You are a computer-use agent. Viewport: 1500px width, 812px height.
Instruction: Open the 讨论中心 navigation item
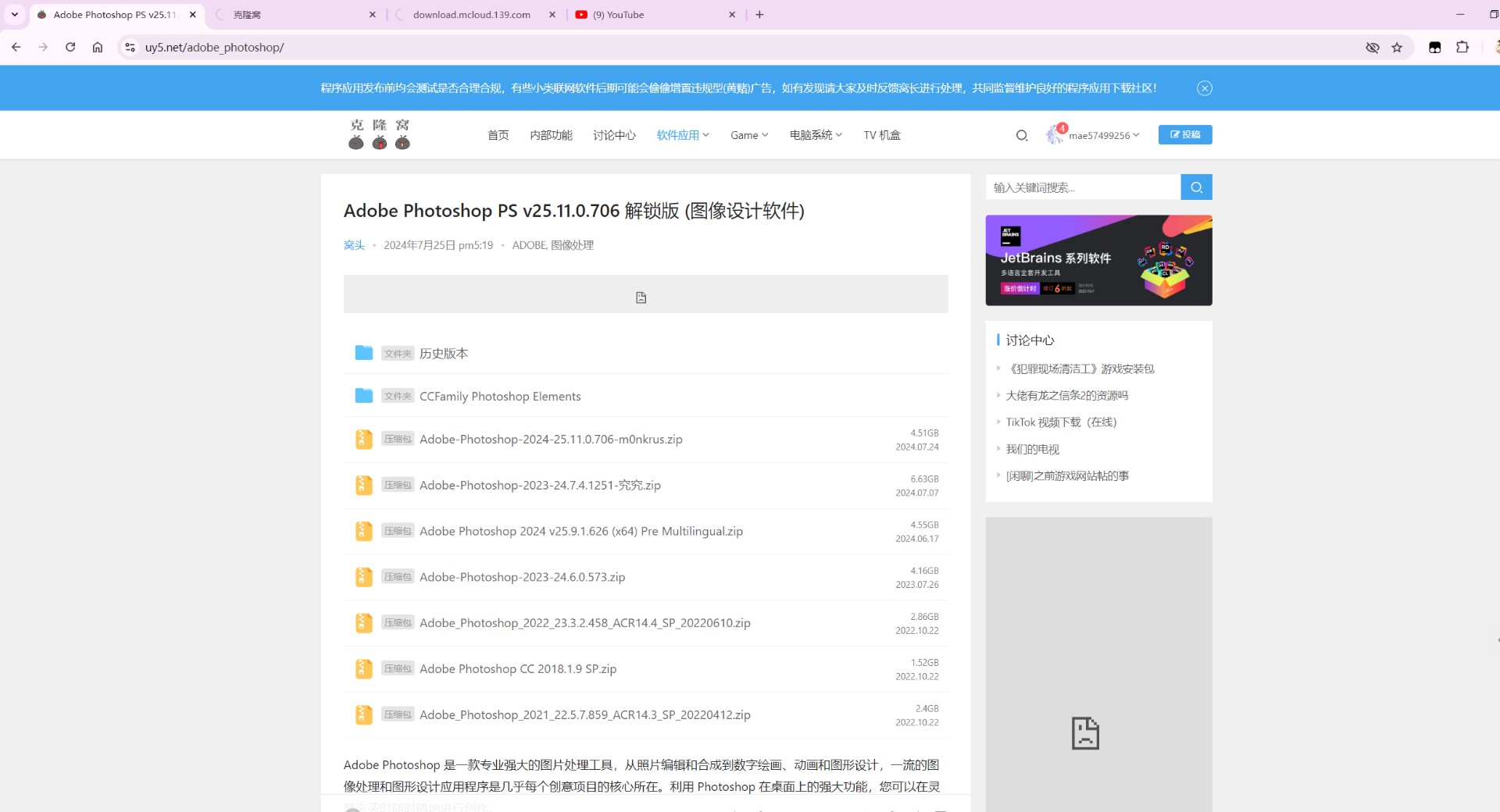(x=614, y=135)
